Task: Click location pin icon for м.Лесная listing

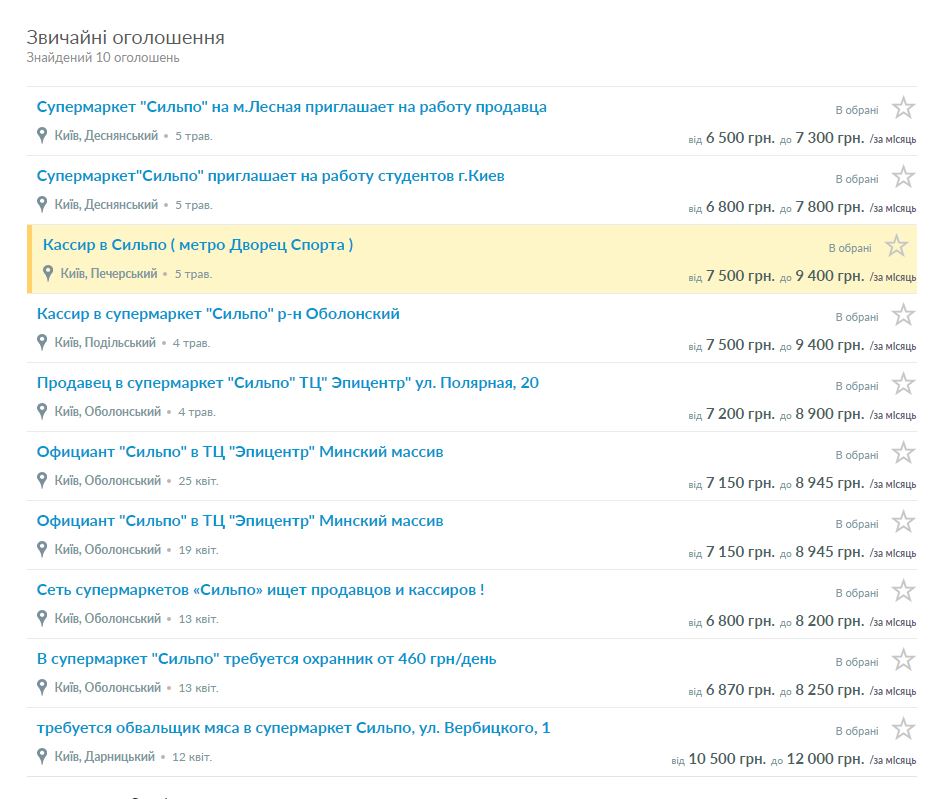Action: pyautogui.click(x=42, y=135)
